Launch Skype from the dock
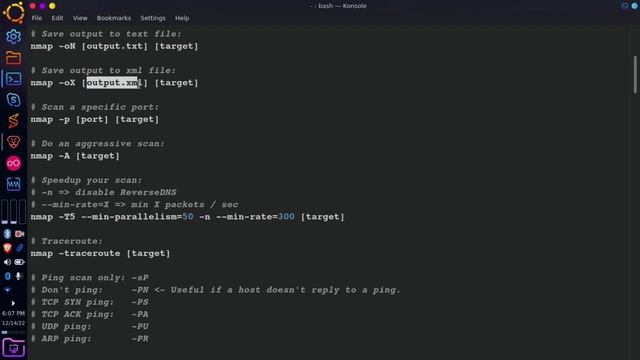The height and width of the screenshot is (360, 640). pos(13,100)
